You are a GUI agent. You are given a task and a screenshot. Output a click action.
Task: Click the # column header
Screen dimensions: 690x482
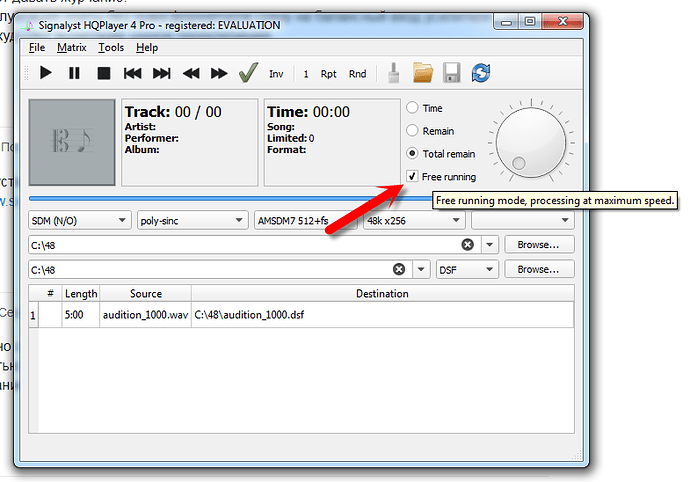coord(50,294)
